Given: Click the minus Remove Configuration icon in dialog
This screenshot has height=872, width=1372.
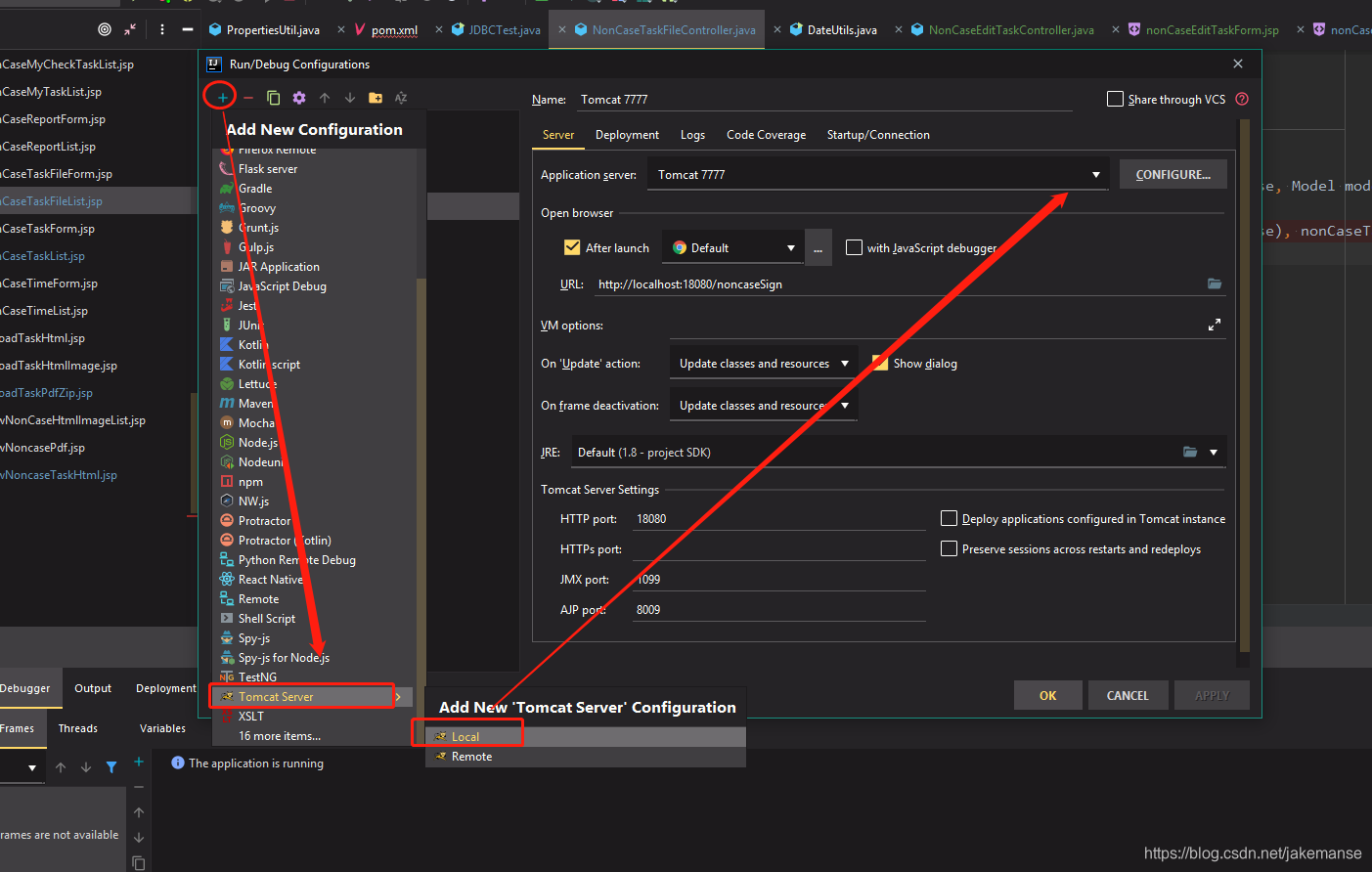Looking at the screenshot, I should (x=248, y=98).
